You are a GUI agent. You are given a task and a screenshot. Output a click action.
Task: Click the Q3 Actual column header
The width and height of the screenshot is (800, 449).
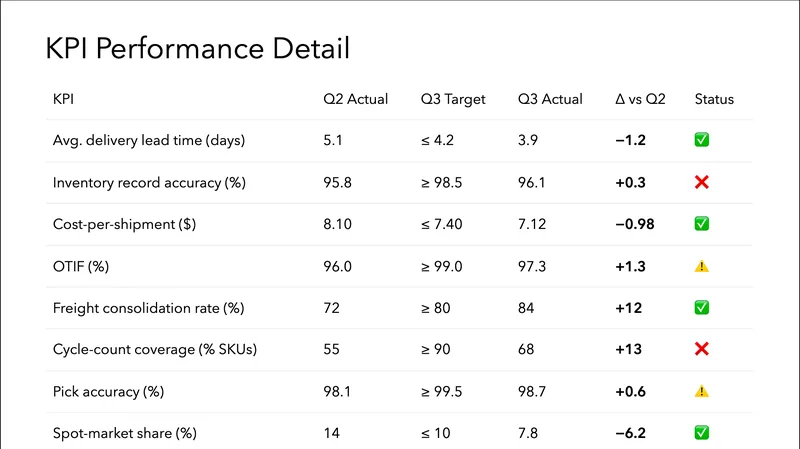550,99
